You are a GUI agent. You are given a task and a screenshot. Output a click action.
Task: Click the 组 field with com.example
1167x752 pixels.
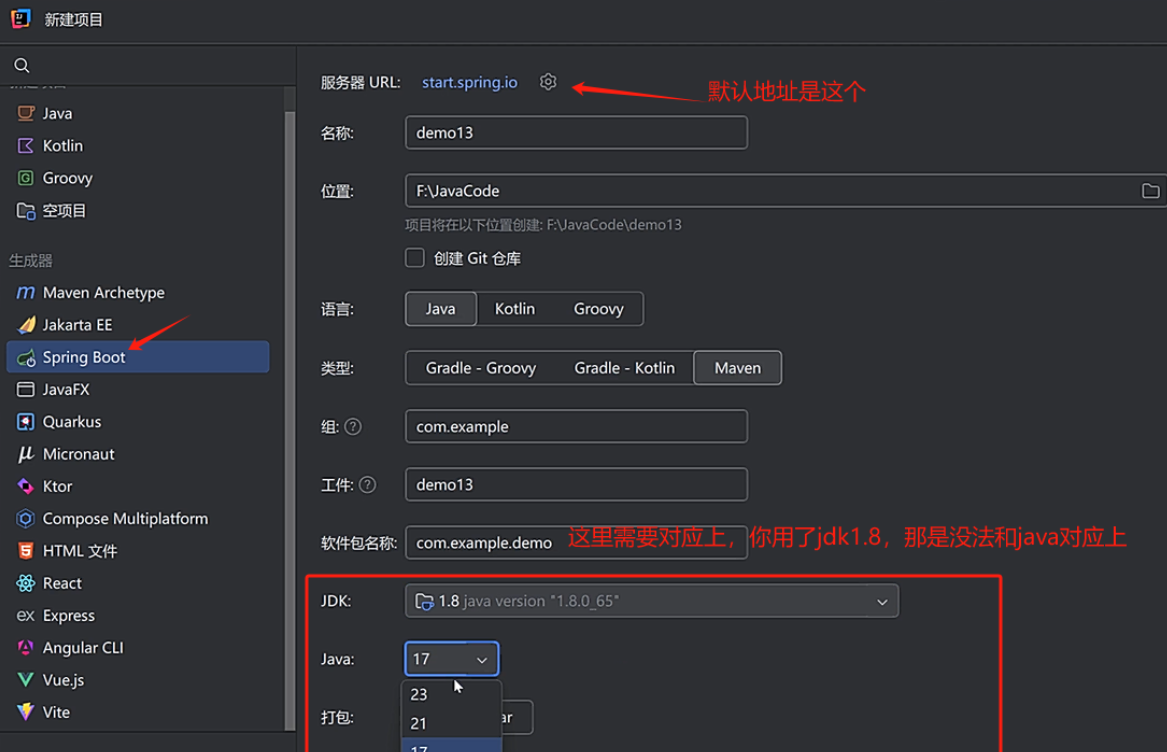coord(576,427)
